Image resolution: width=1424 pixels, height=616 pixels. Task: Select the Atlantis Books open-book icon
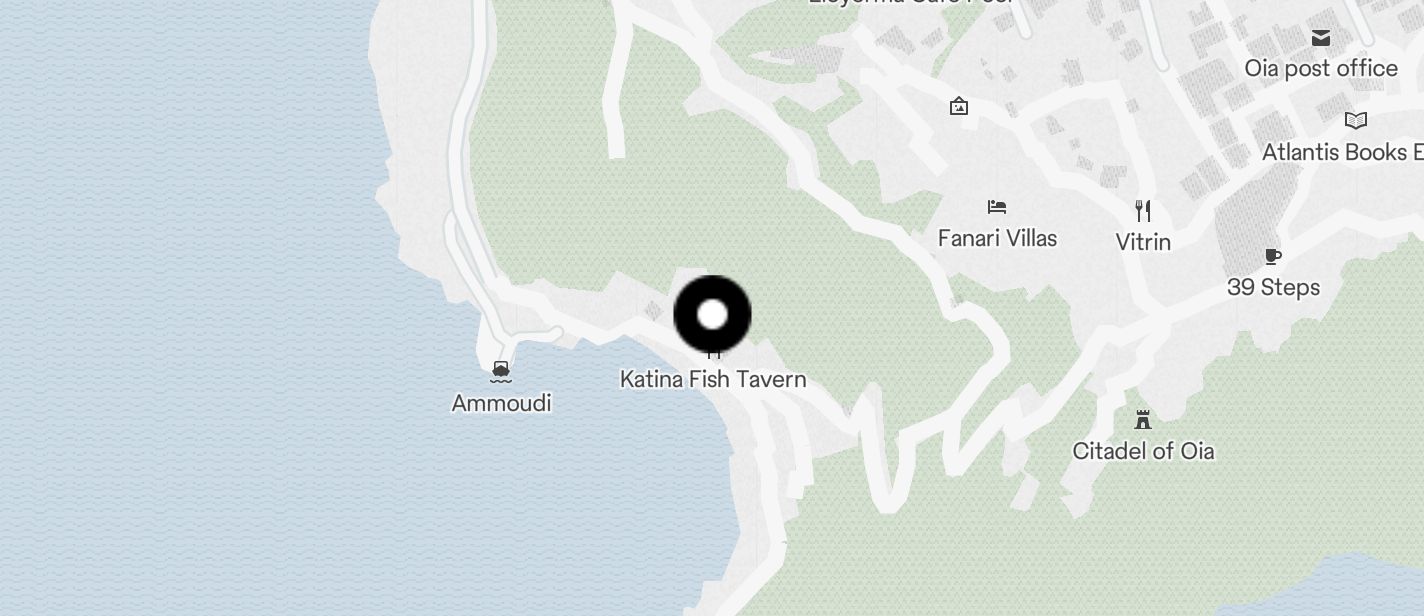1356,121
